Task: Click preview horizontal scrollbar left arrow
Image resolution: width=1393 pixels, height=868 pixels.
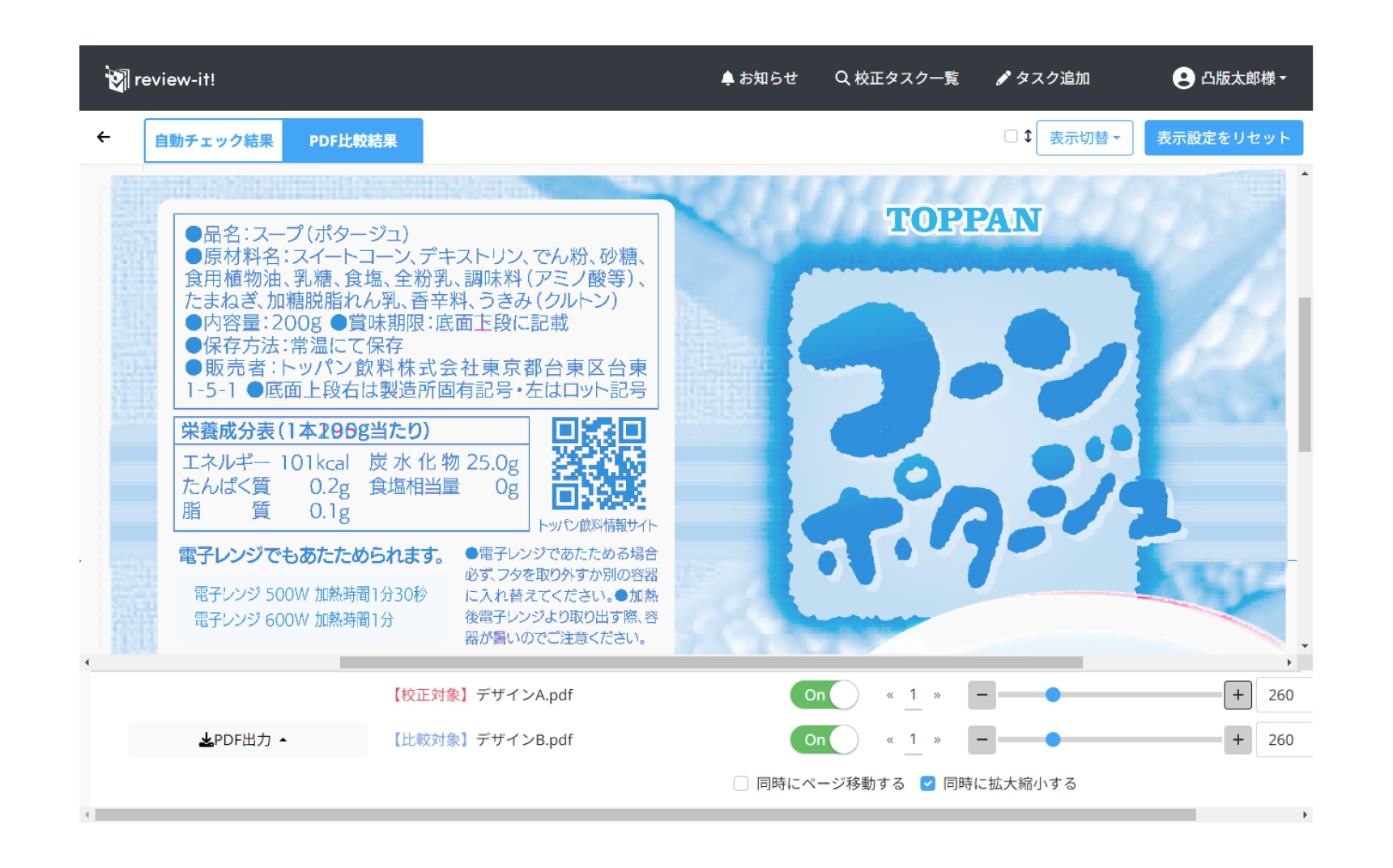Action: (x=87, y=662)
